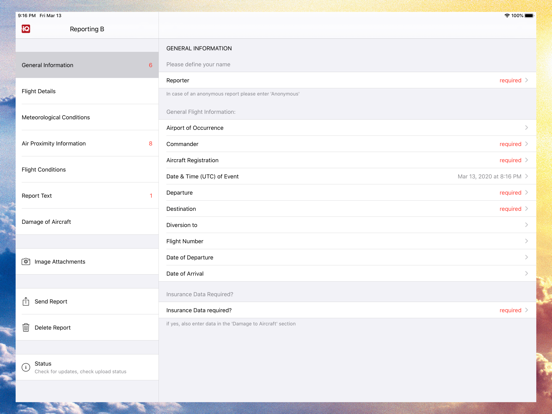Expand Aircraft Registration chevron
Screen dimensions: 552x414
click(x=527, y=160)
